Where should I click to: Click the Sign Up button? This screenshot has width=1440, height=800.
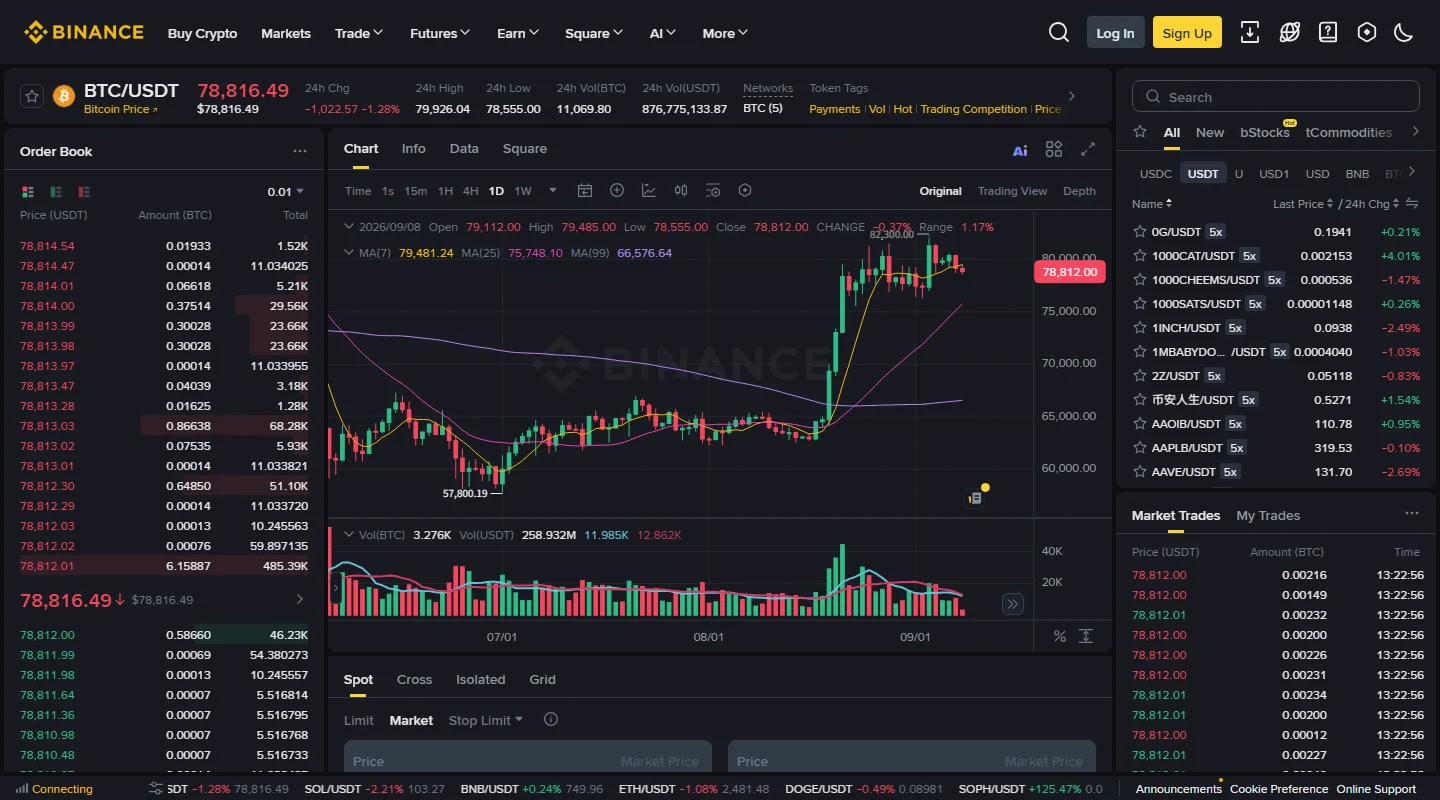coord(1187,33)
